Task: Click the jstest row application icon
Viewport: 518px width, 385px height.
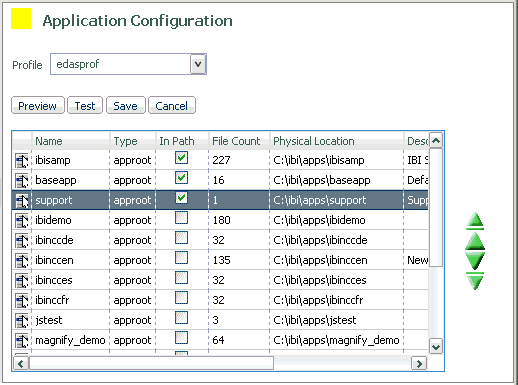Action: pos(22,320)
